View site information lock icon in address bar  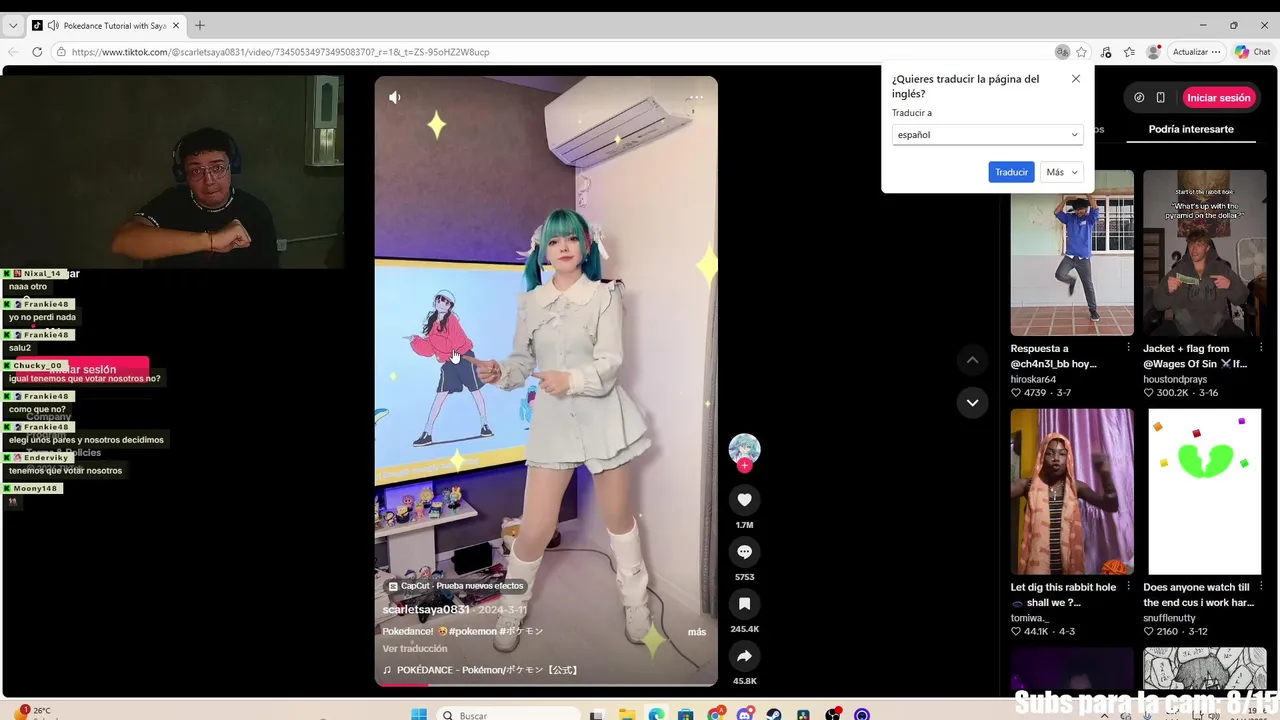61,52
